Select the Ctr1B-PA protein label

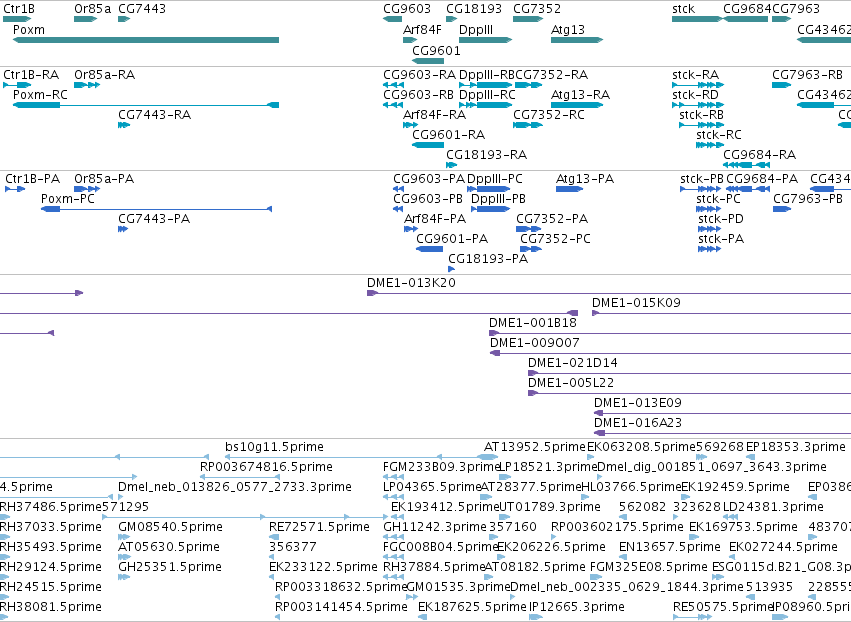pyautogui.click(x=33, y=179)
